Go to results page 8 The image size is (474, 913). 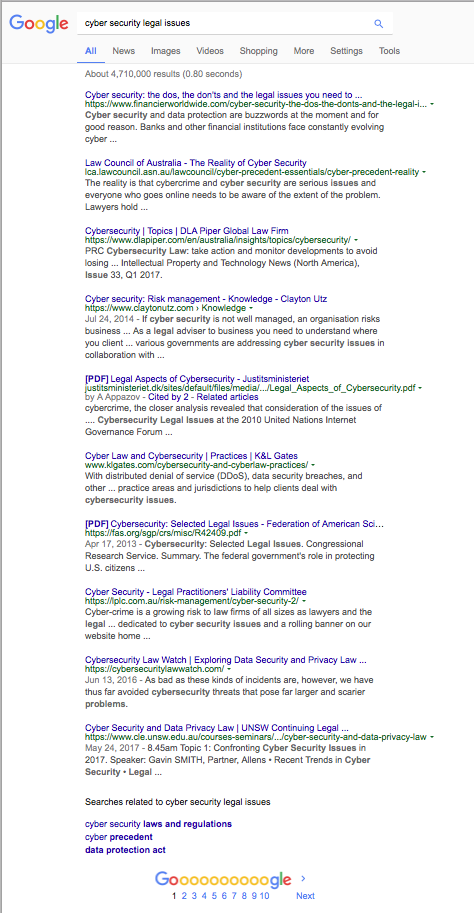244,896
